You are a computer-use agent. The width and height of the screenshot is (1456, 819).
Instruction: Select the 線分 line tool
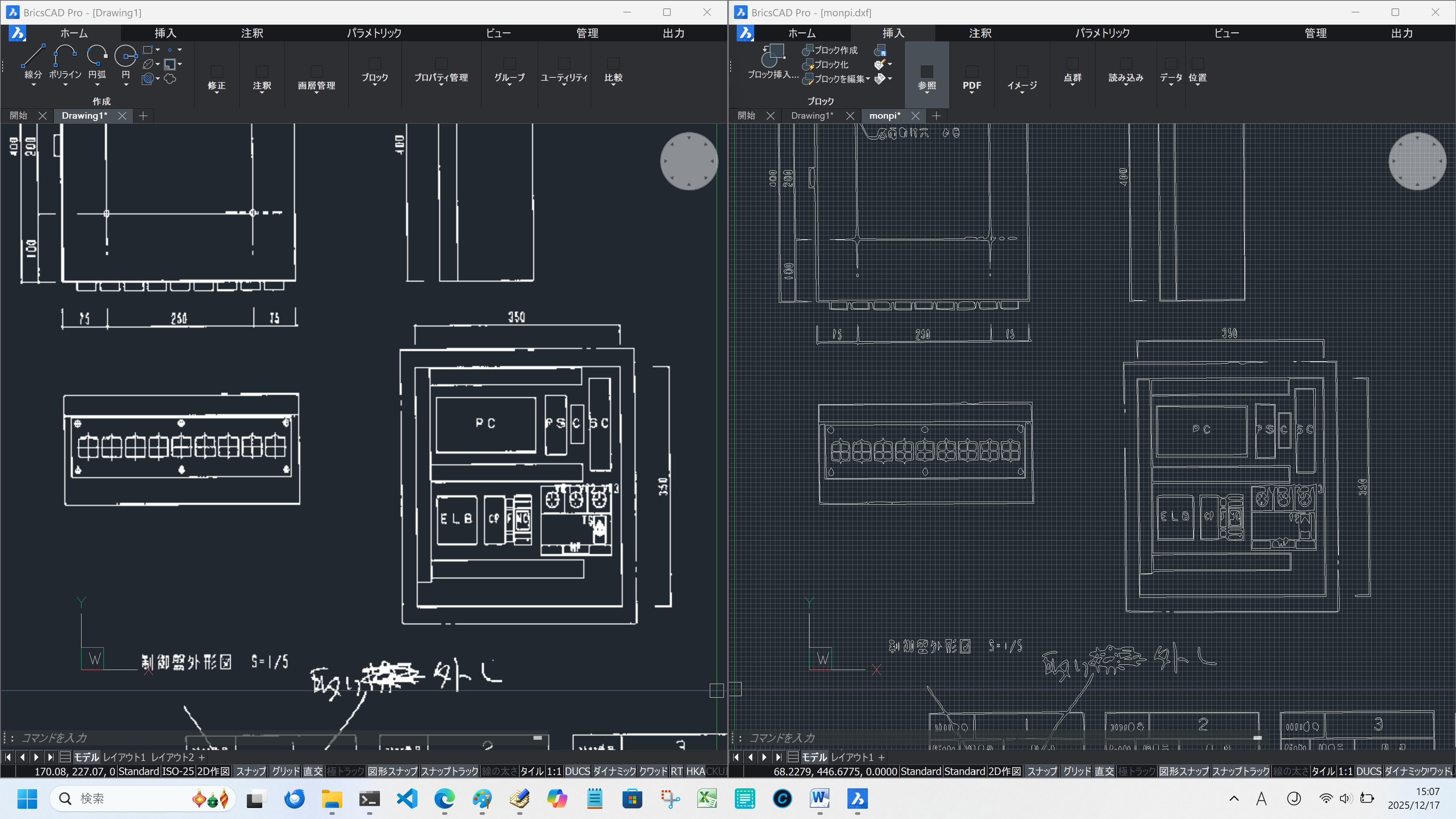pos(33,56)
